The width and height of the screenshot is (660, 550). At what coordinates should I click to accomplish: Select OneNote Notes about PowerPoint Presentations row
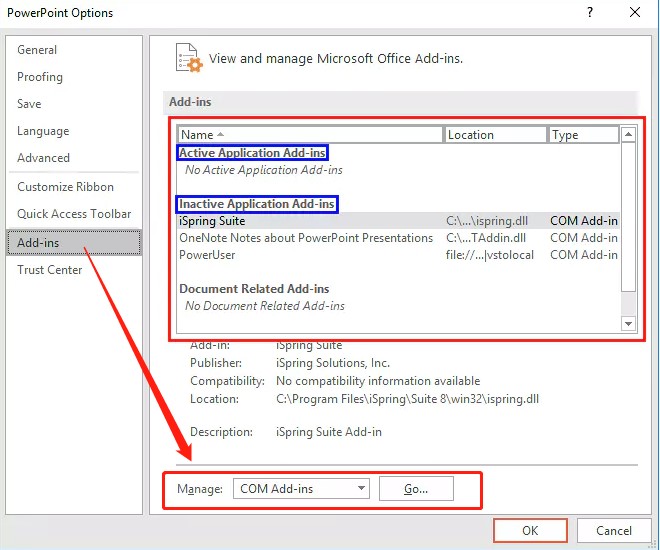[398, 238]
